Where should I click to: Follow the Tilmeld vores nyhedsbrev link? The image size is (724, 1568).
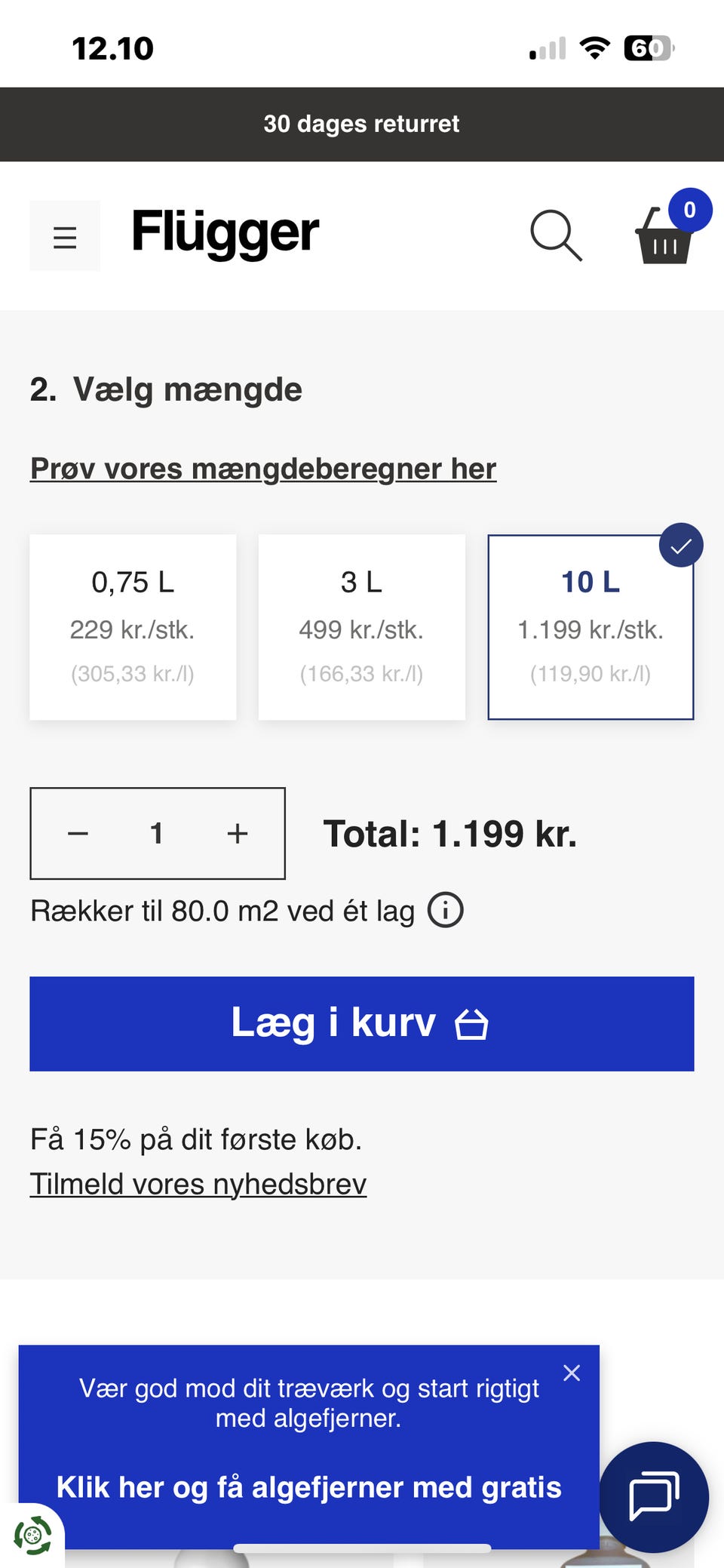pyautogui.click(x=198, y=1184)
